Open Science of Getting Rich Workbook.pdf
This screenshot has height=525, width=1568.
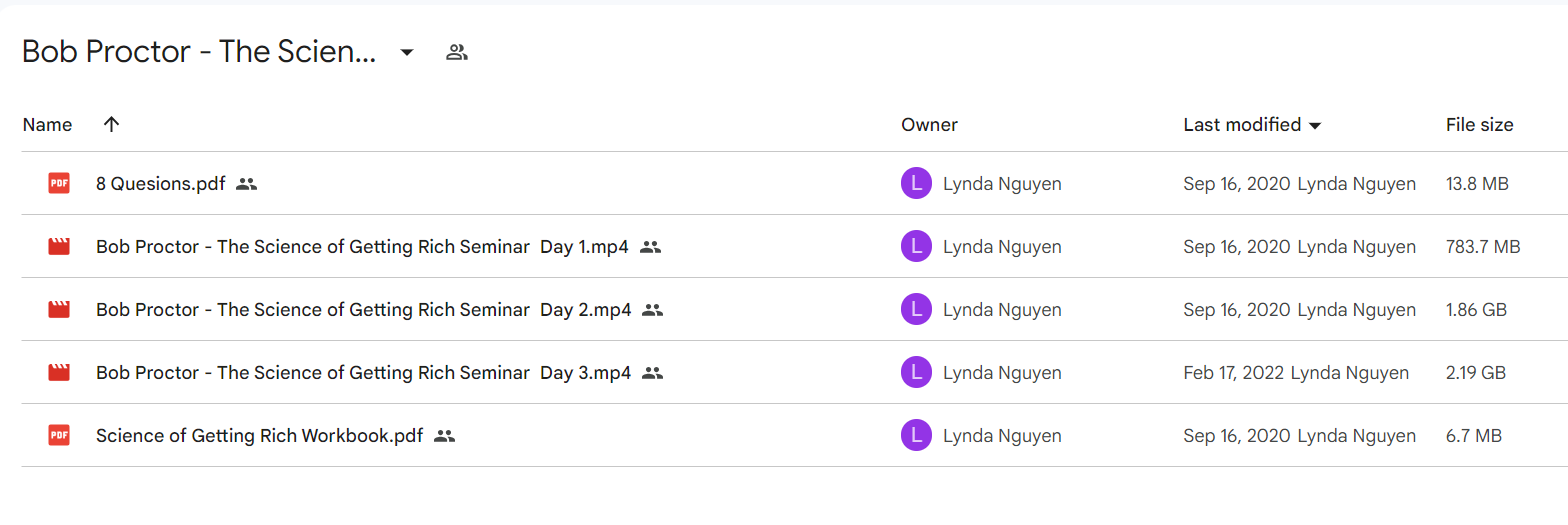[x=260, y=435]
